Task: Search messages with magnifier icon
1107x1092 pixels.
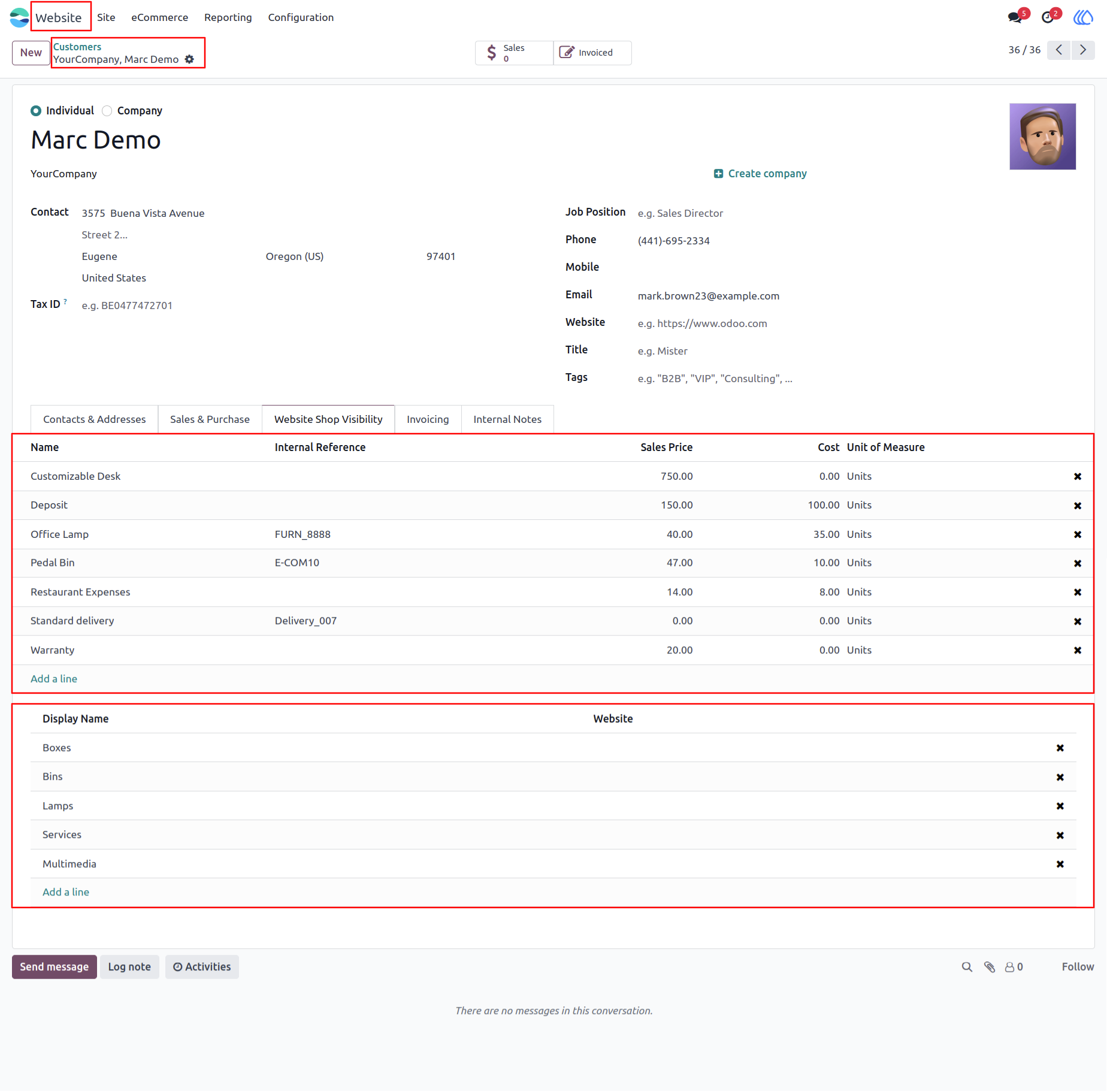Action: [x=967, y=967]
